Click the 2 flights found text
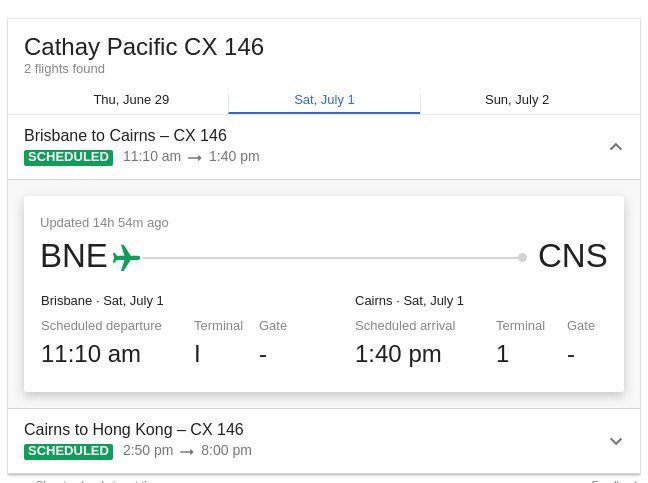Viewport: 648px width, 483px height. click(64, 69)
